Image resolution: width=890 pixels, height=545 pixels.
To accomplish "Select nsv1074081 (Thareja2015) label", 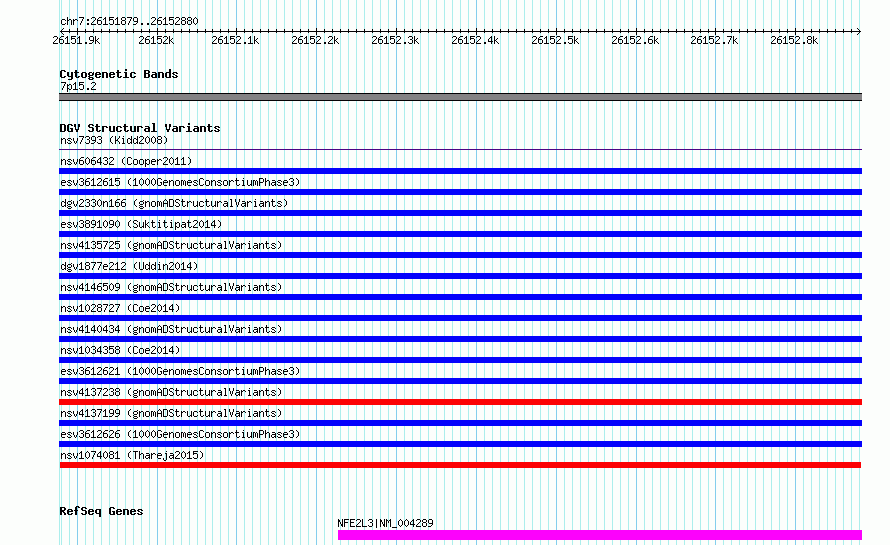I will point(132,455).
